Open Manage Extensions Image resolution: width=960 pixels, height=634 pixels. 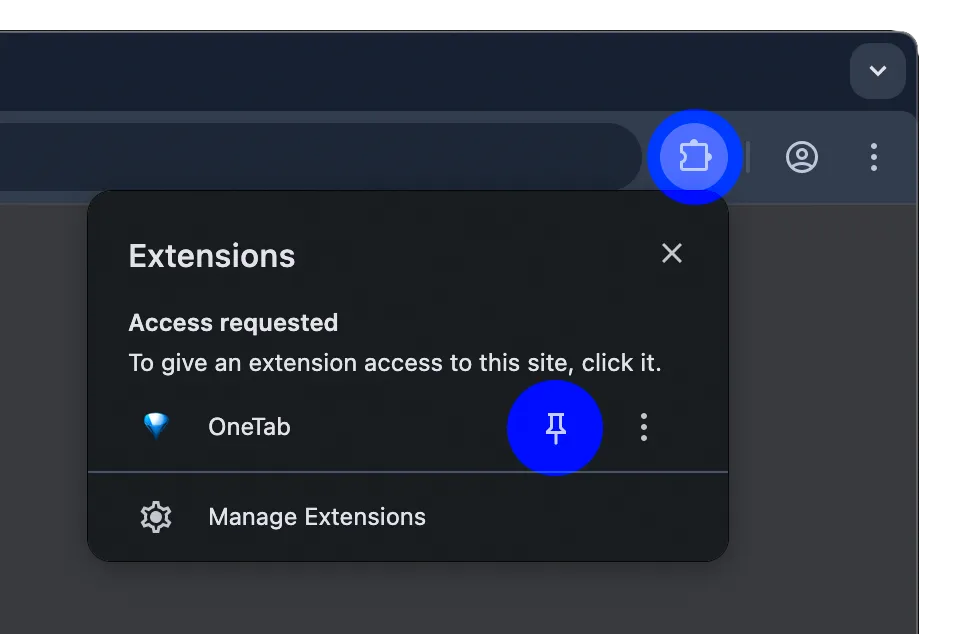(x=316, y=517)
